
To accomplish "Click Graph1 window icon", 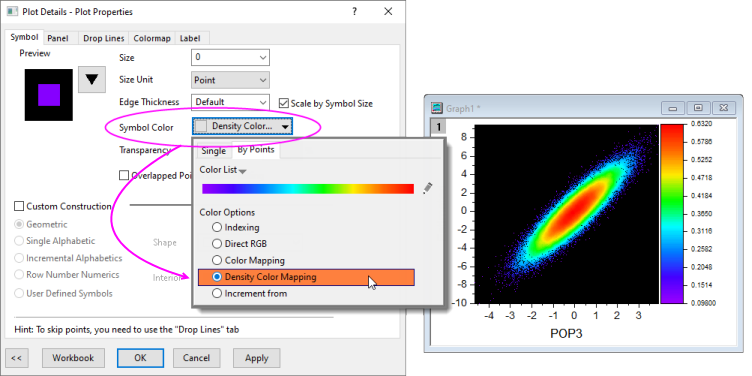I will click(436, 108).
